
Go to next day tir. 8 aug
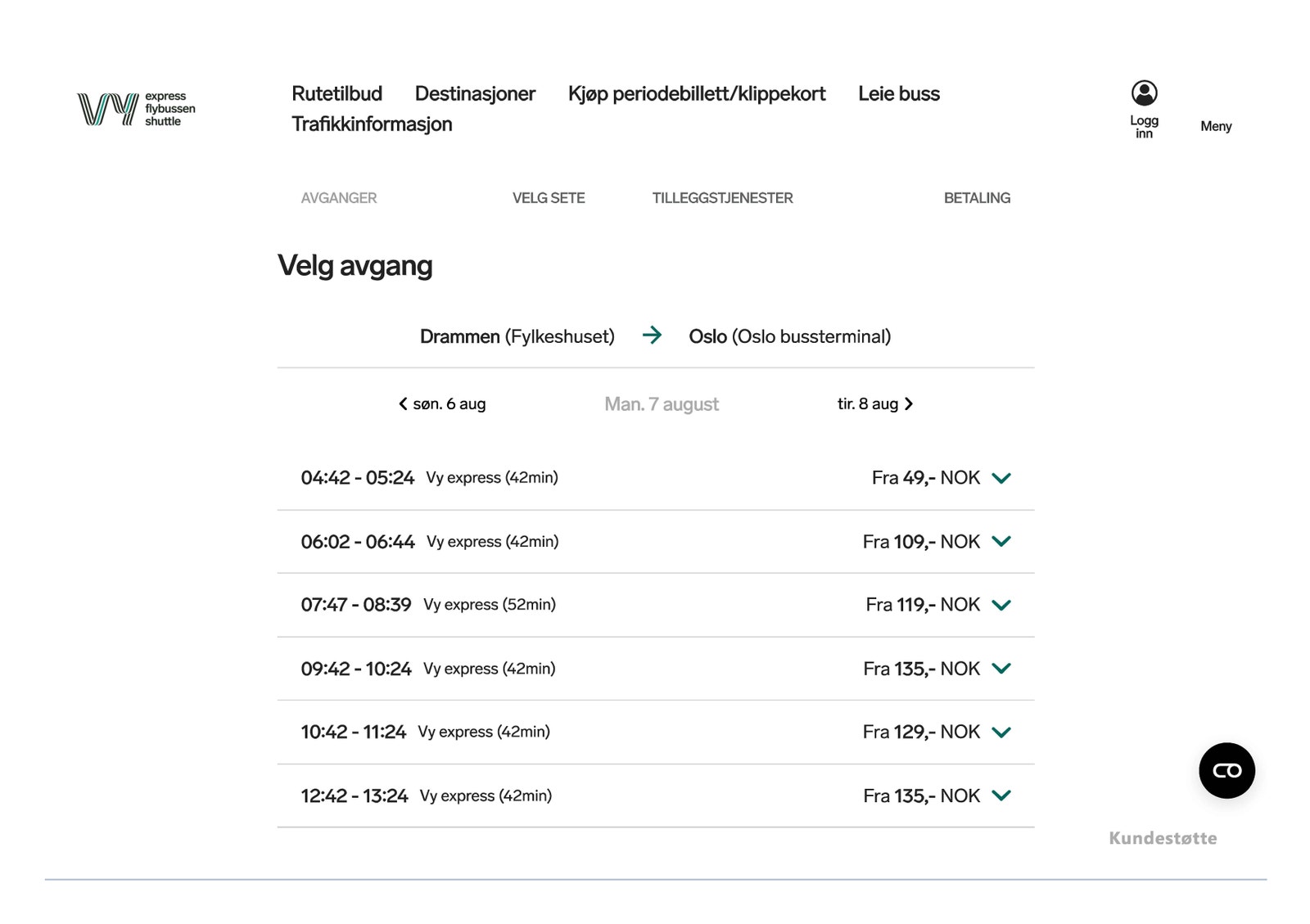(874, 403)
